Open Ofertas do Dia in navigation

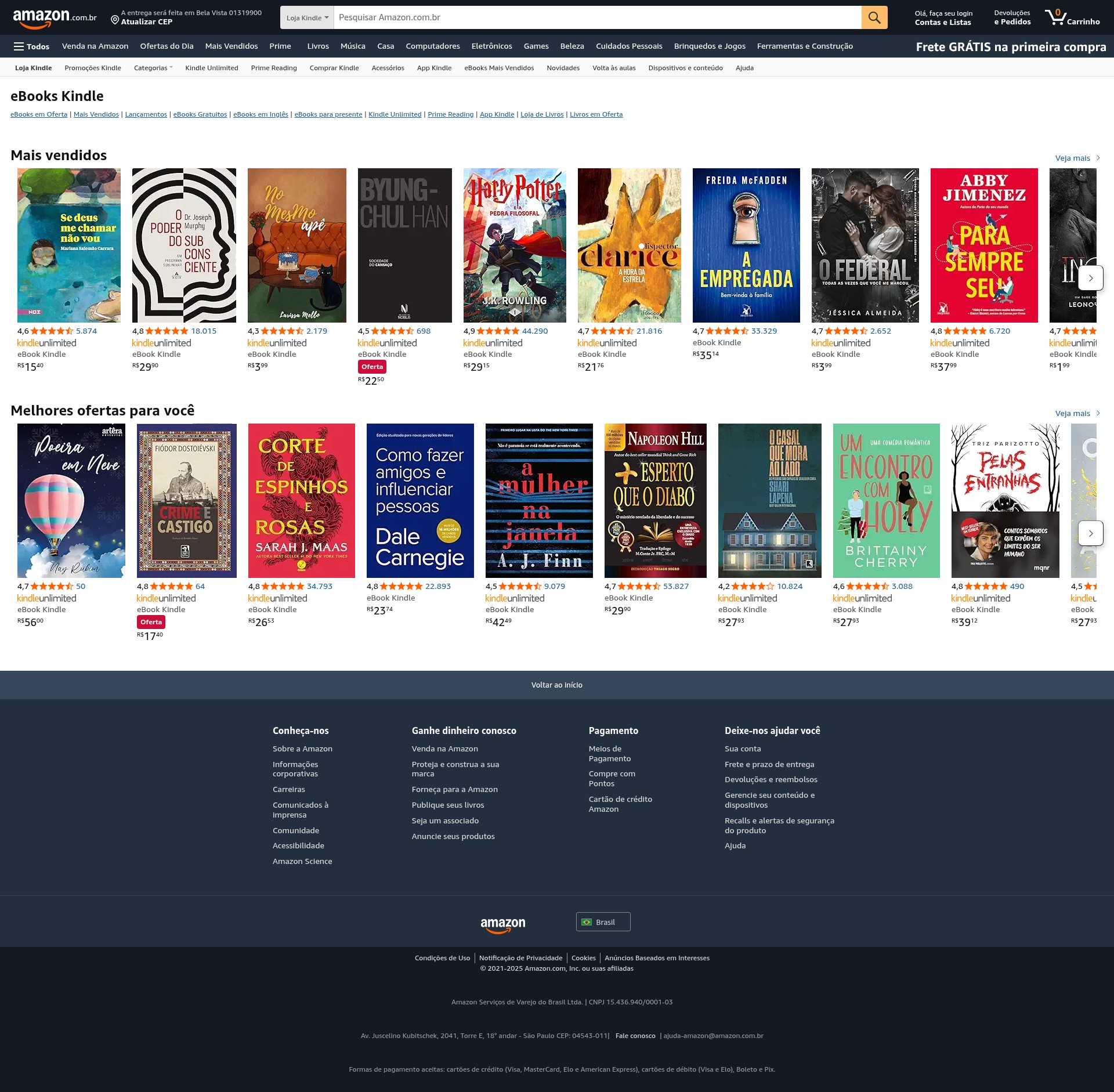click(167, 46)
